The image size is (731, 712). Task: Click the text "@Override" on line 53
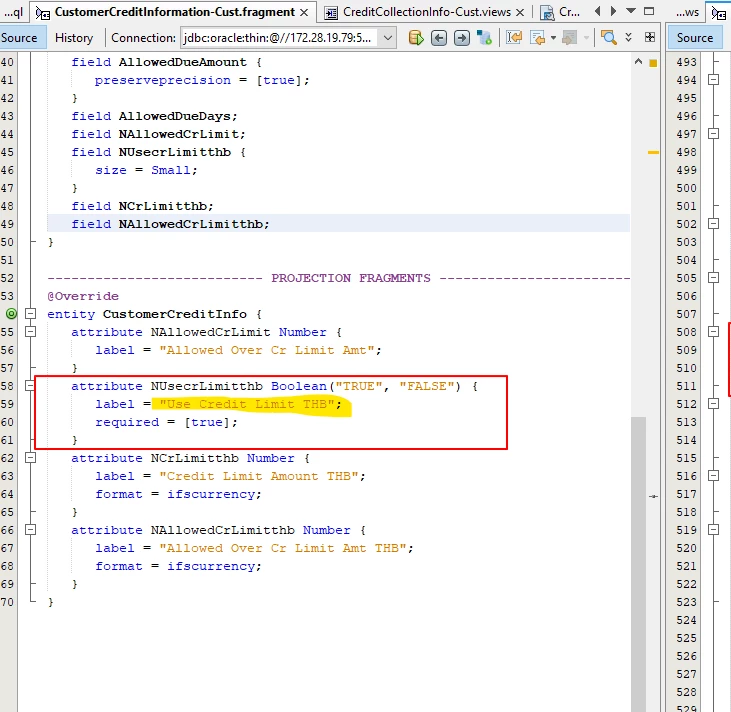coord(83,296)
